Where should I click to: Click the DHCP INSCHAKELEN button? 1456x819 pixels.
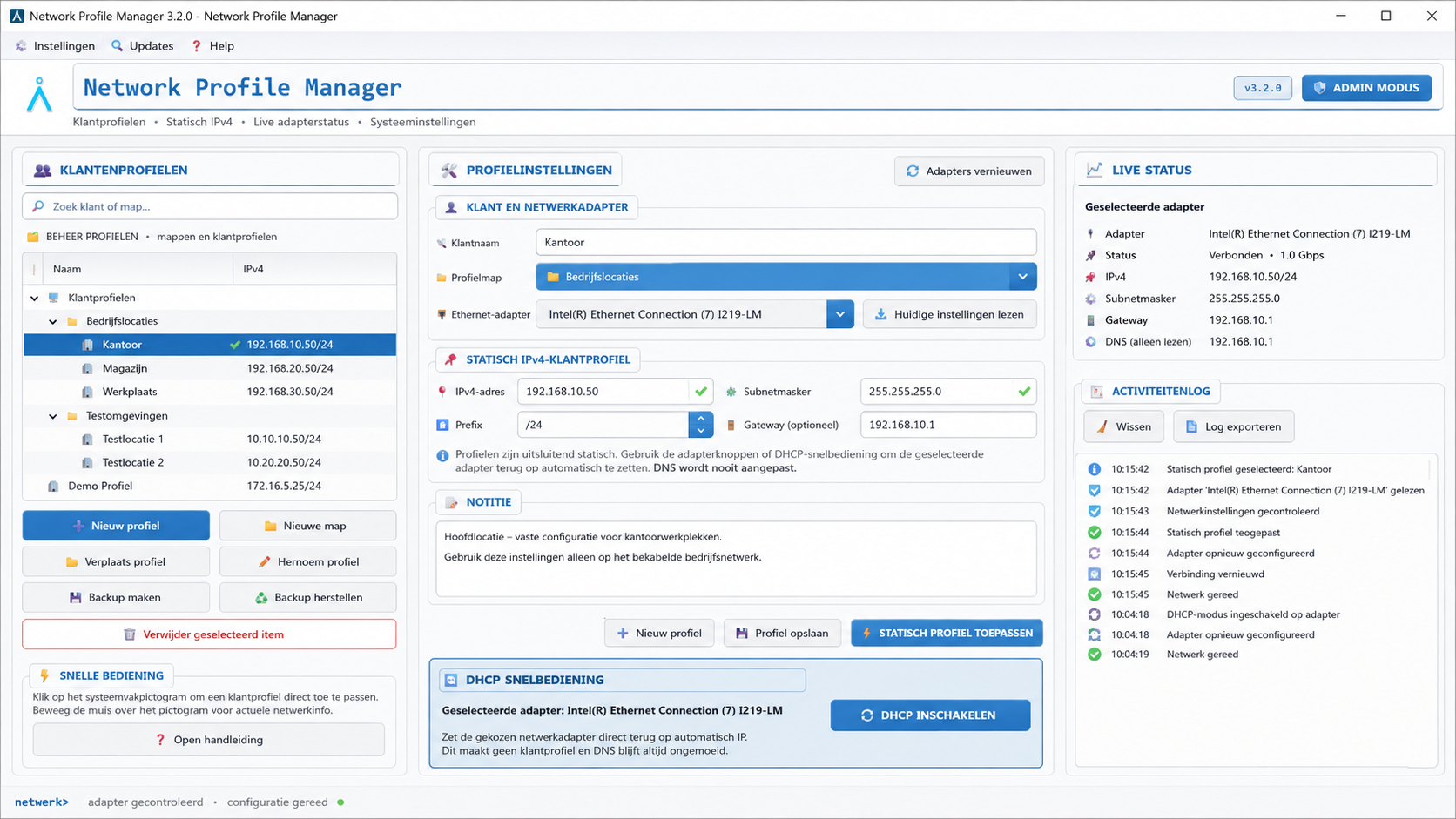(x=930, y=715)
